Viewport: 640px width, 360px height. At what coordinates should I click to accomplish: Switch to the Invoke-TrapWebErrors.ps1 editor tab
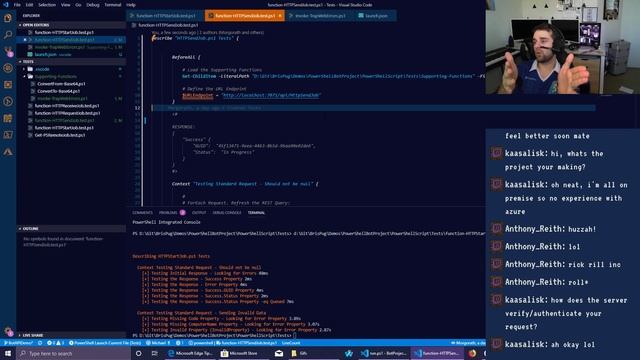(x=319, y=16)
